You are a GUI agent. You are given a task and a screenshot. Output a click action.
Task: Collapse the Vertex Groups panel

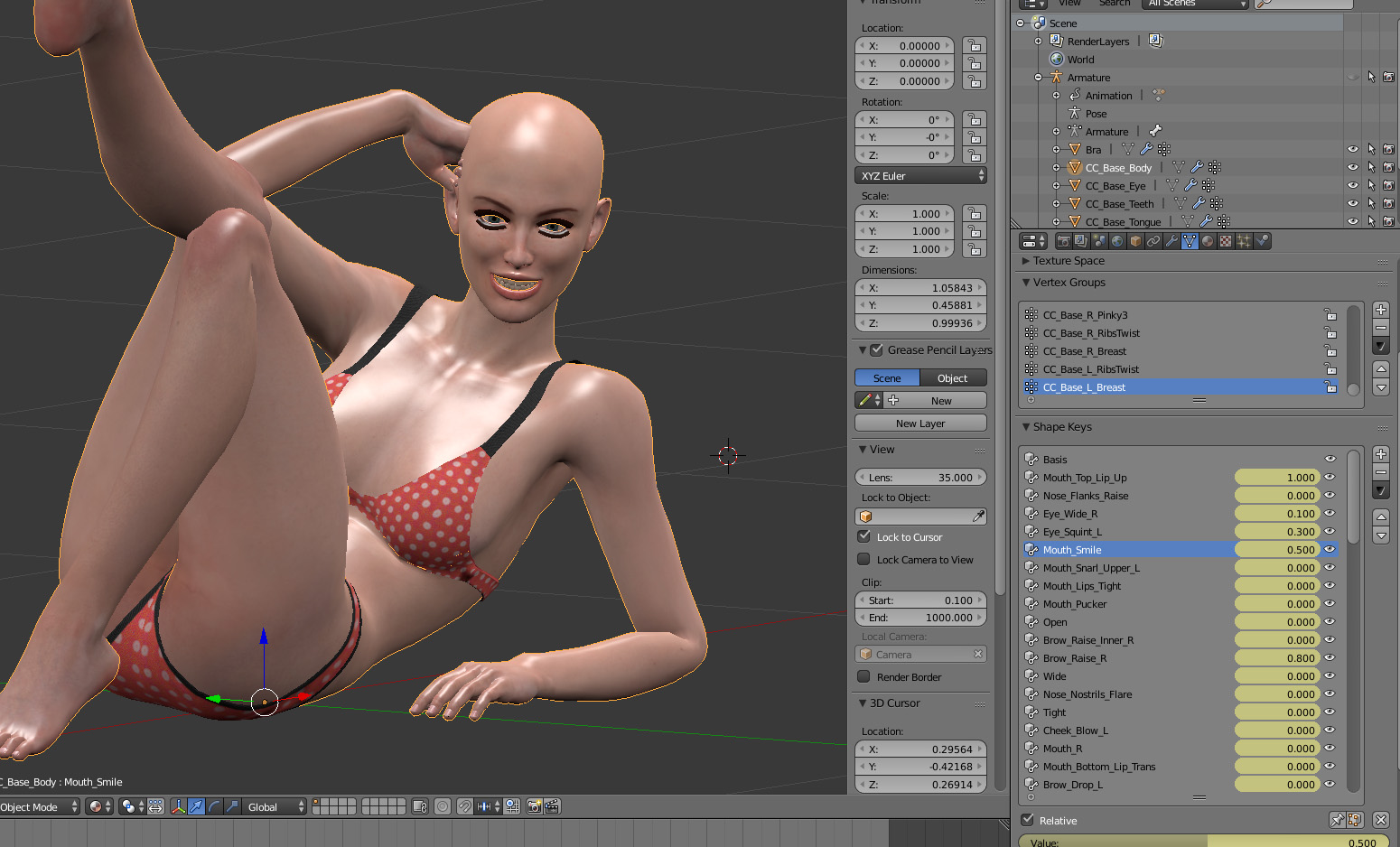pyautogui.click(x=1026, y=282)
